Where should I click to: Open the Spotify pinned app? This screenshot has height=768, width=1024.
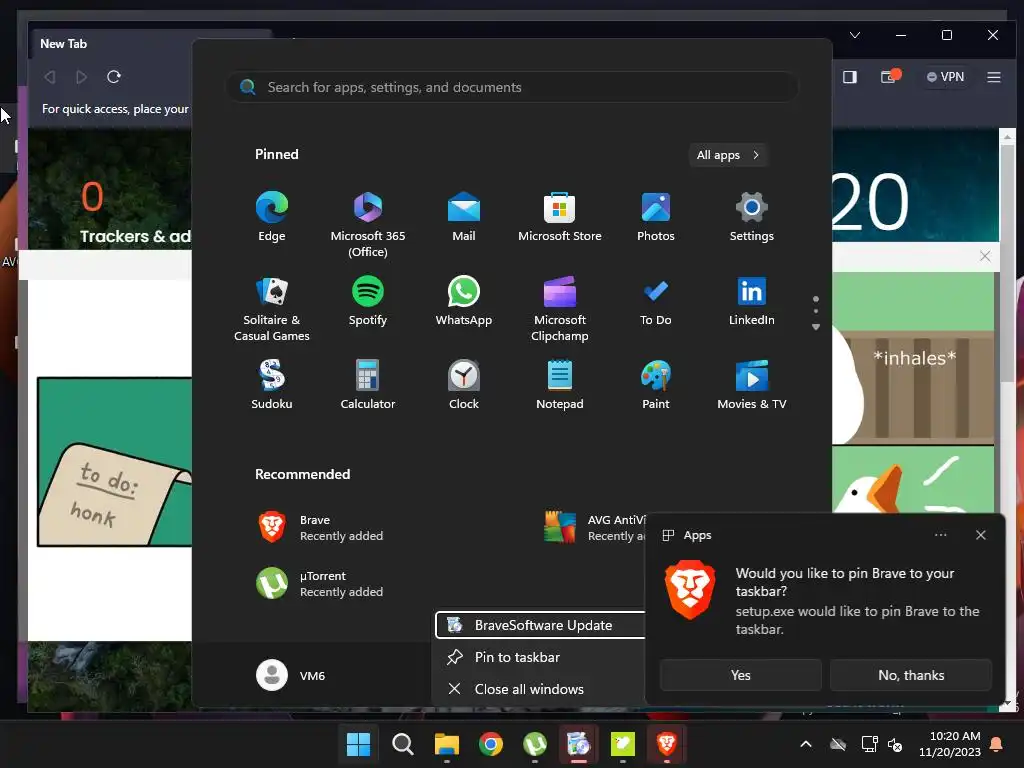click(x=368, y=301)
